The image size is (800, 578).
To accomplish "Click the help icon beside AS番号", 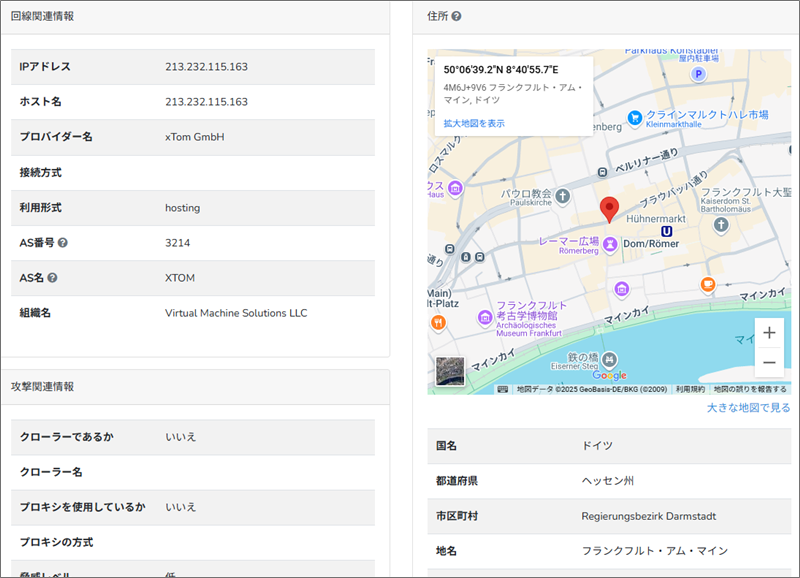I will click(x=63, y=243).
